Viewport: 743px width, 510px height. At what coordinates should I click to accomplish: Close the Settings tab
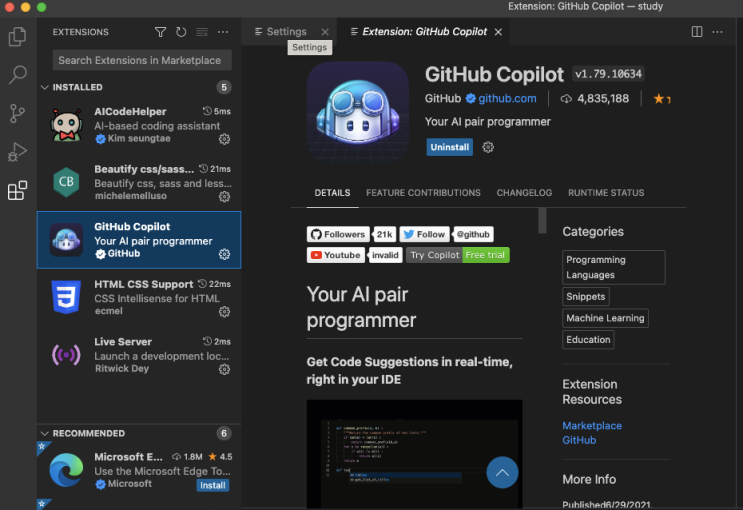[x=325, y=32]
